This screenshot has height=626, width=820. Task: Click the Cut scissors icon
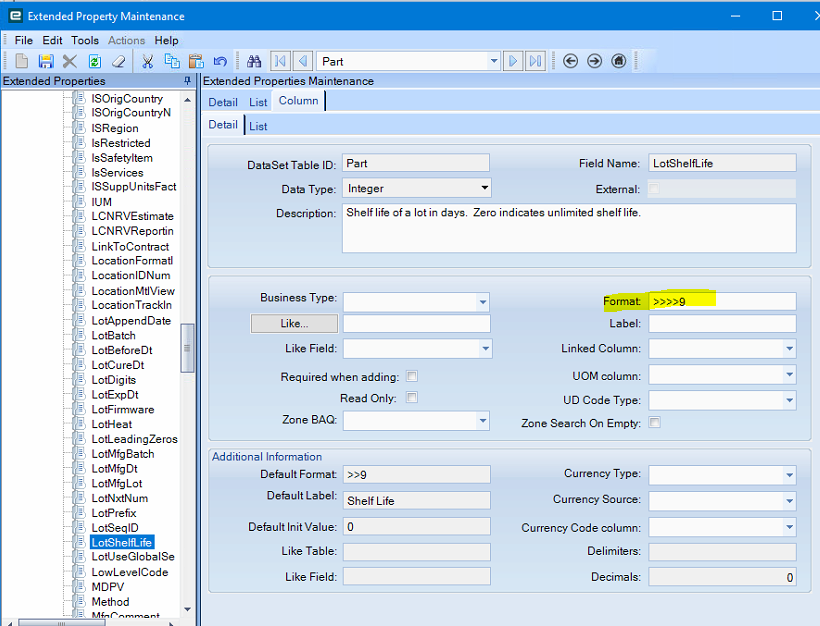(147, 61)
